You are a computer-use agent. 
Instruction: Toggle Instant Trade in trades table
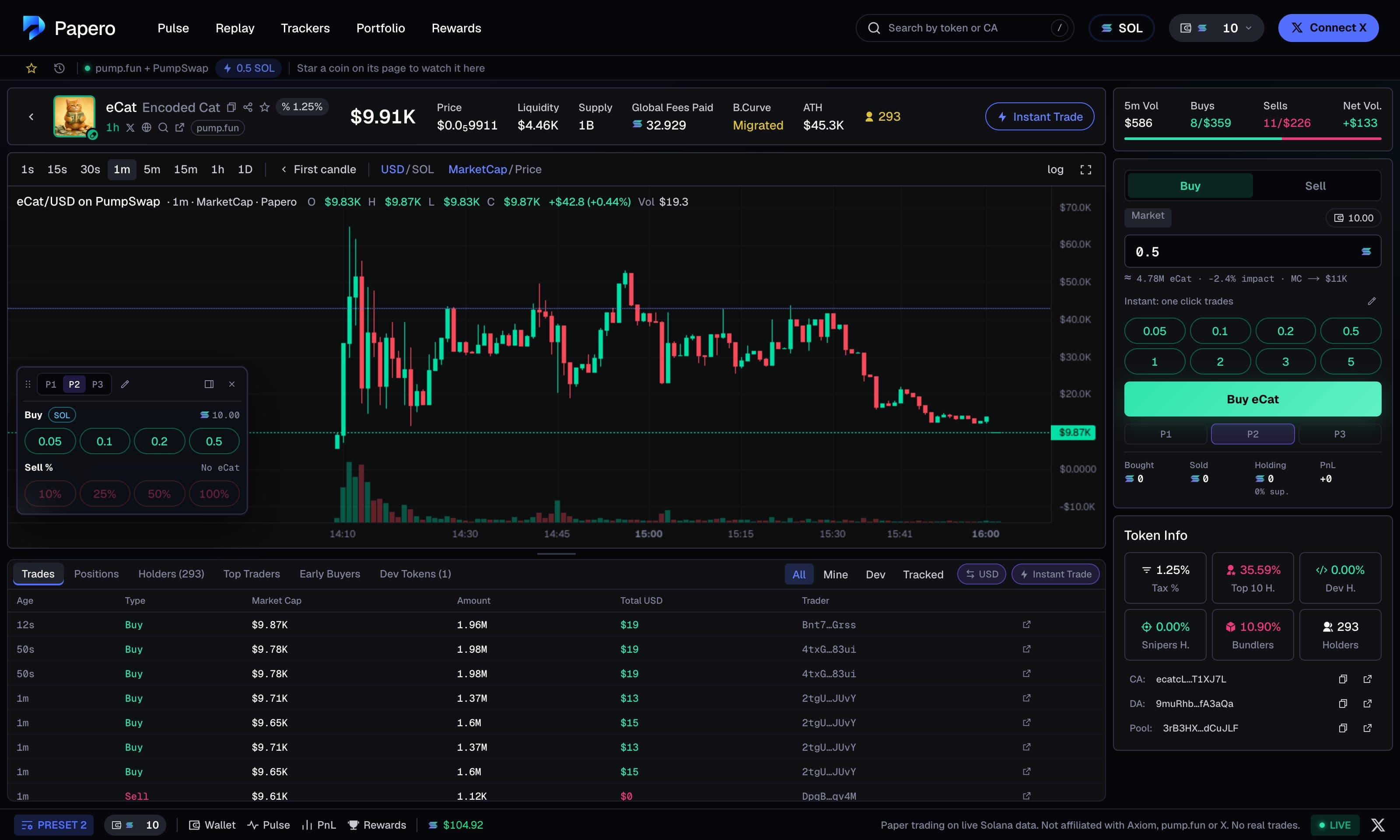pyautogui.click(x=1055, y=574)
